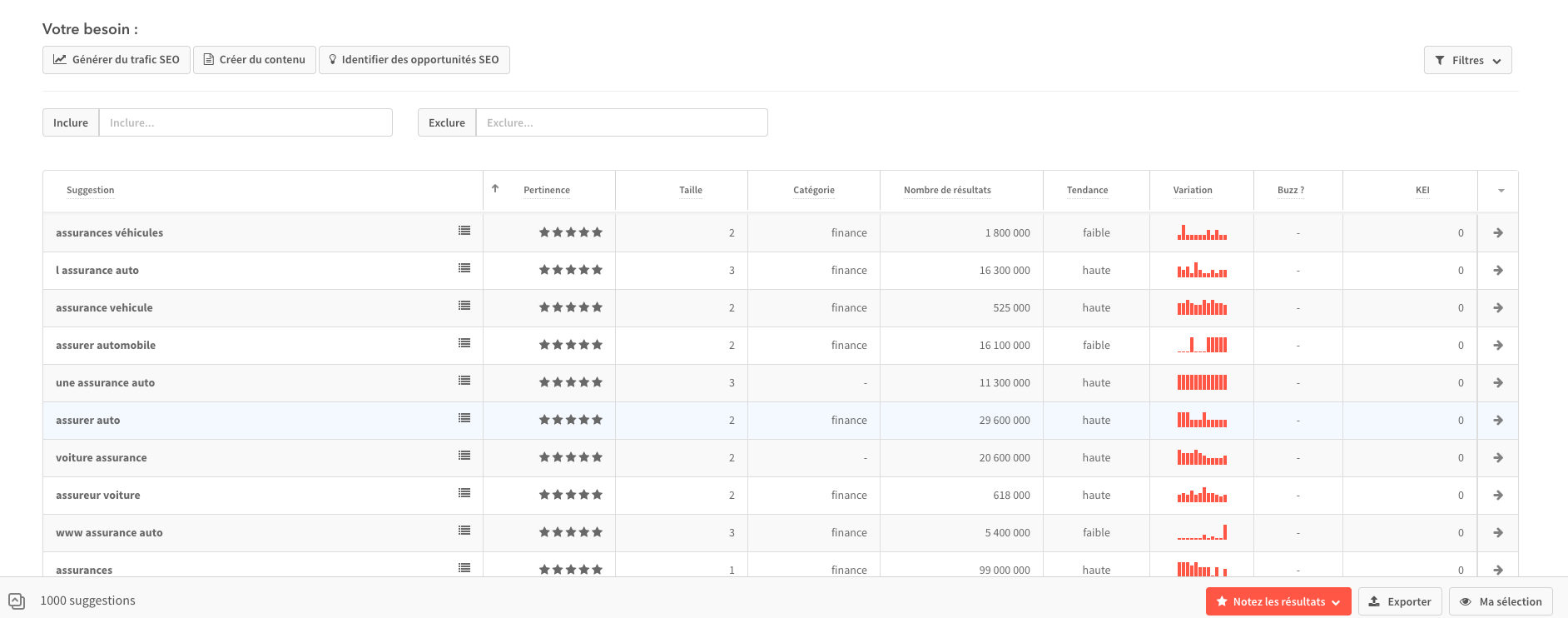Focus the Exclure text field

click(622, 122)
